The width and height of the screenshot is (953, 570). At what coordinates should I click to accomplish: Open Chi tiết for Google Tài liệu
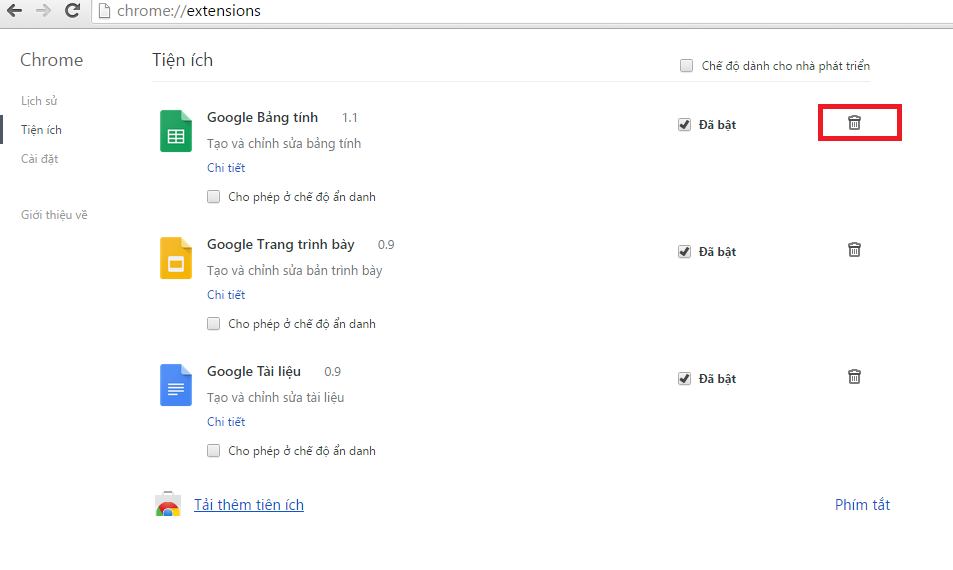coord(226,422)
